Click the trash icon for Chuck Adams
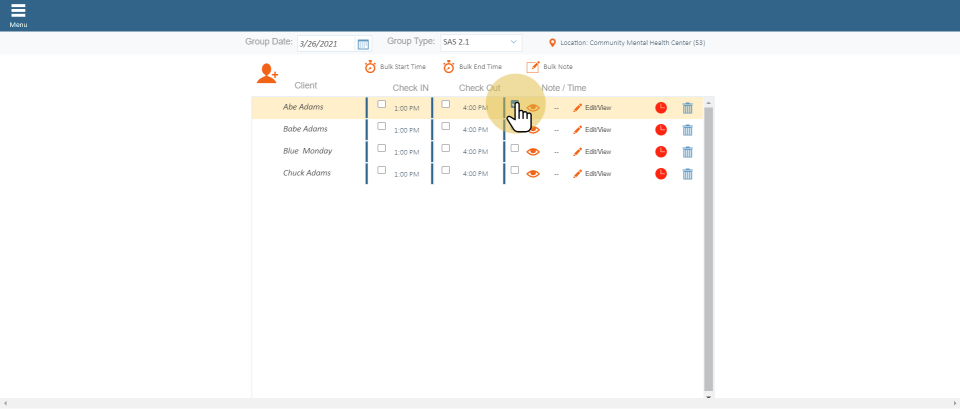960x410 pixels. 687,174
